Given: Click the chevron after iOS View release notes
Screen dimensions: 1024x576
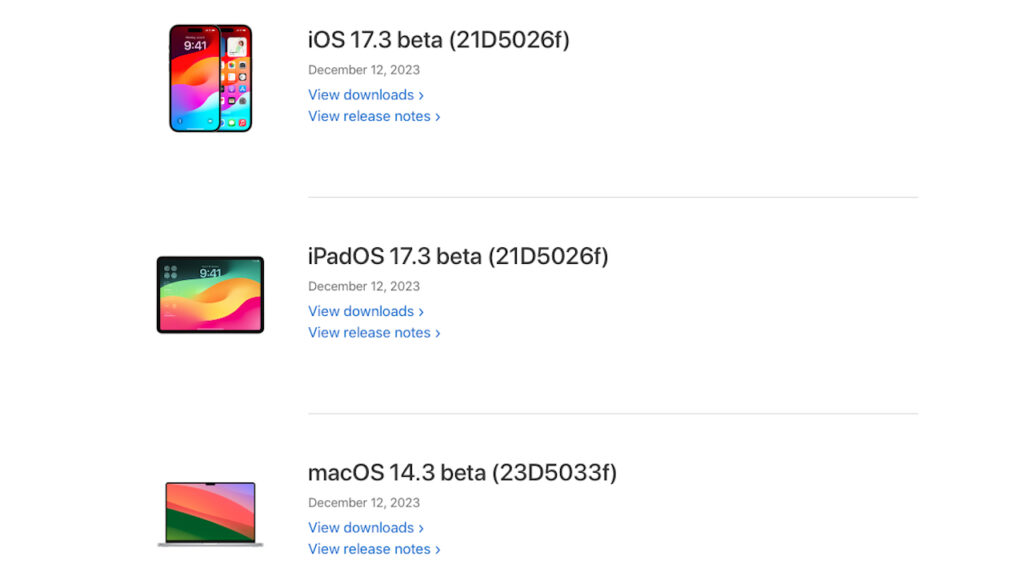Looking at the screenshot, I should click(436, 116).
